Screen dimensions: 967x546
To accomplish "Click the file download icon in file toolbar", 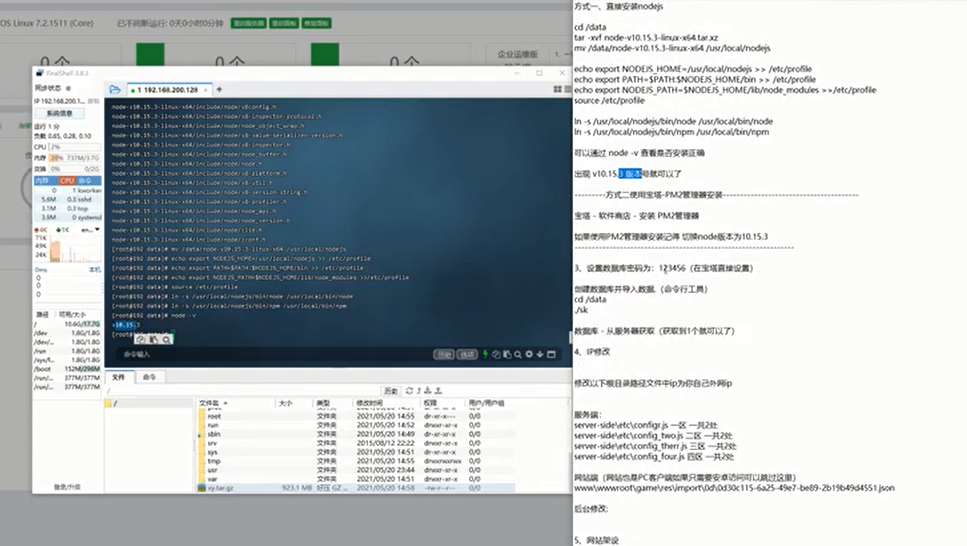I will coord(428,391).
